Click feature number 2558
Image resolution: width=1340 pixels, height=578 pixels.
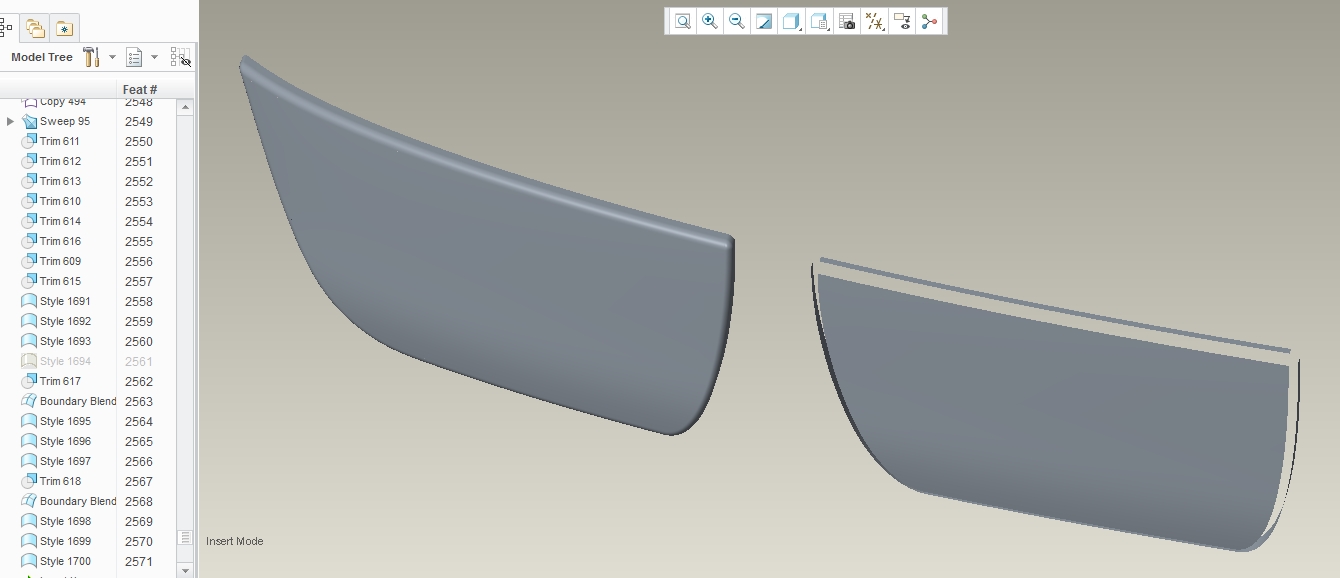pyautogui.click(x=139, y=301)
